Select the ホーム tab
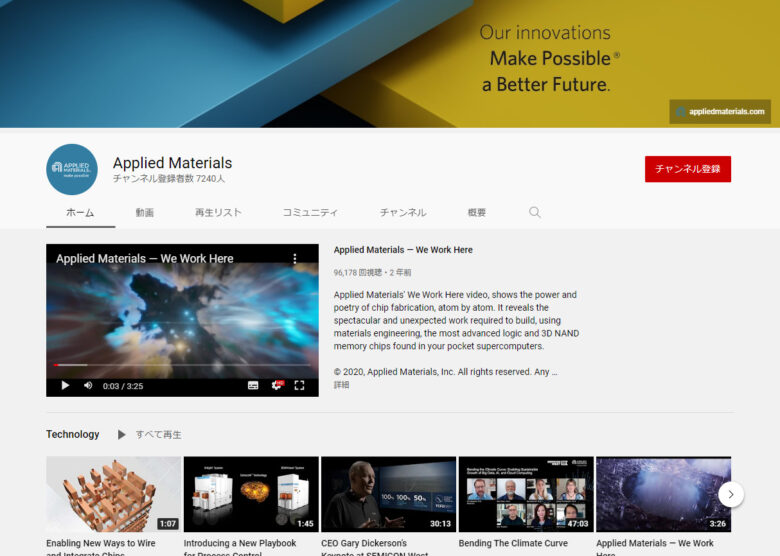 pyautogui.click(x=80, y=212)
